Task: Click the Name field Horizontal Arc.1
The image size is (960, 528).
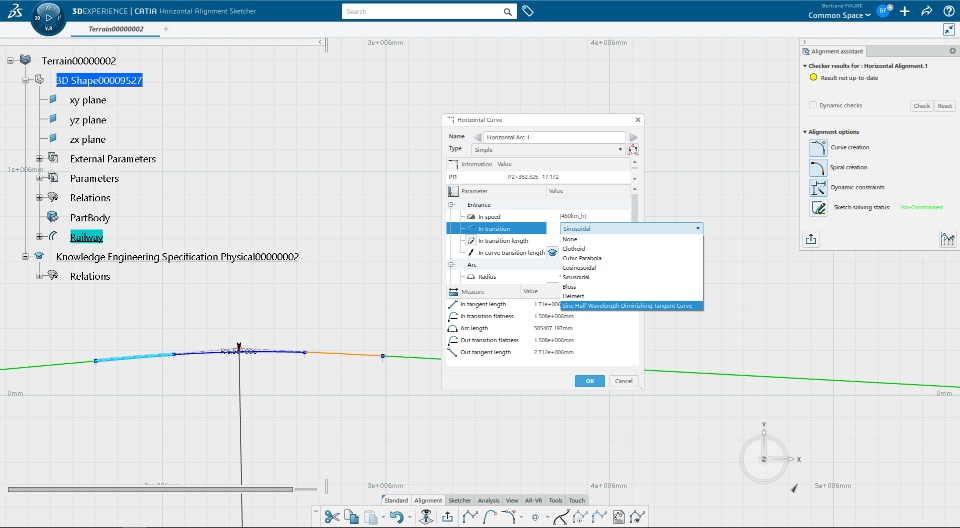Action: (554, 137)
